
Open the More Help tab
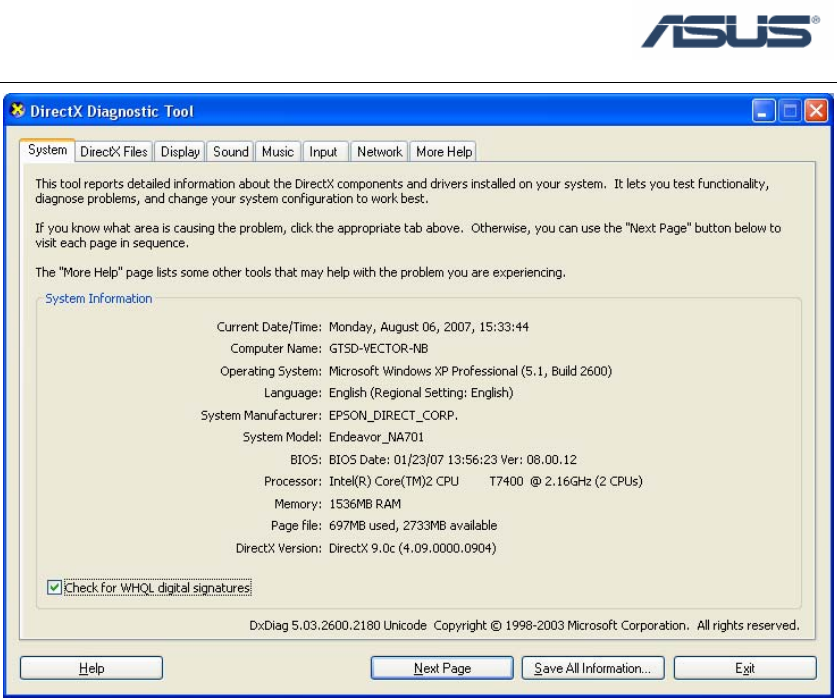tap(444, 152)
